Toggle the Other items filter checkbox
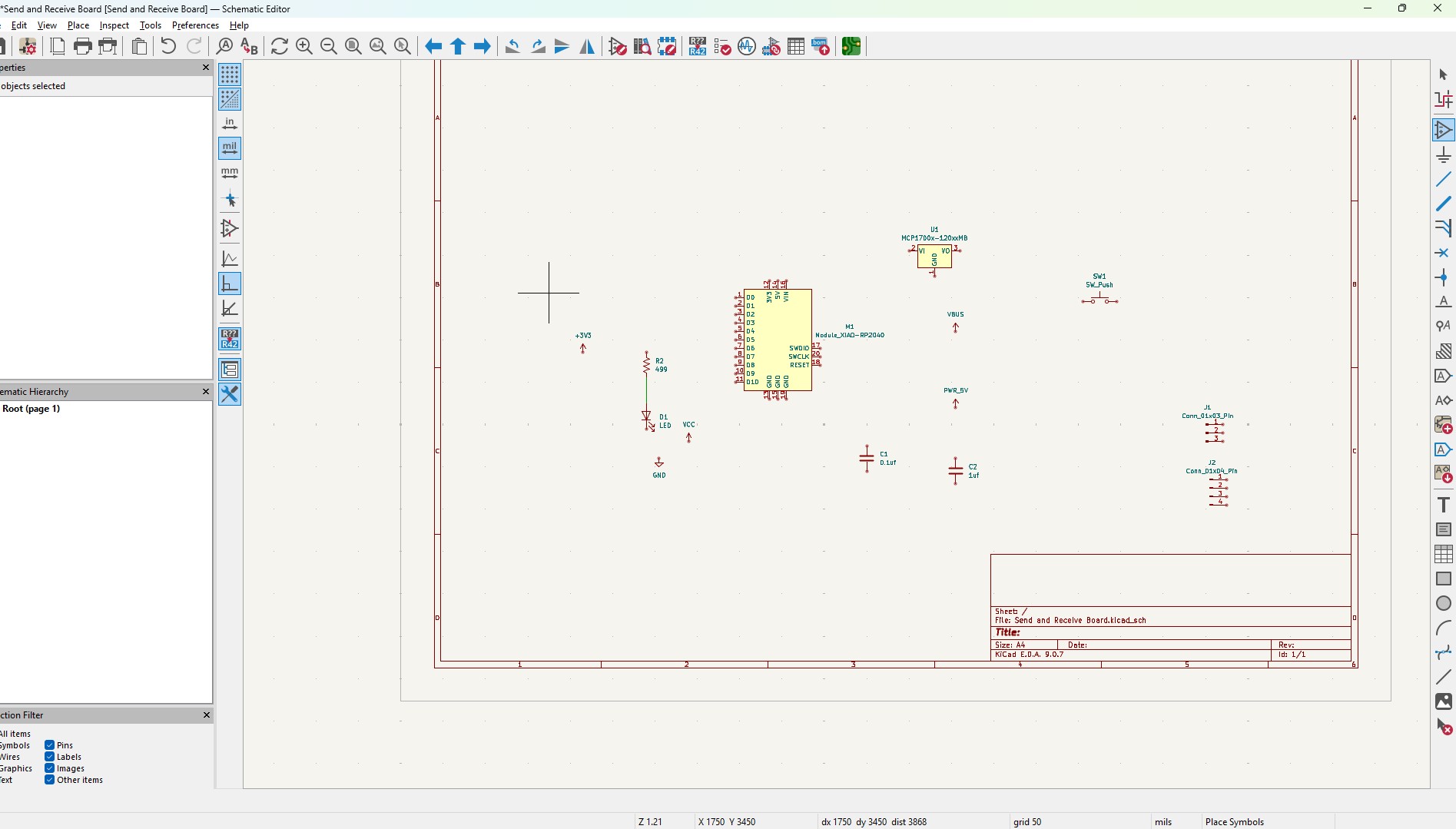The image size is (1456, 829). [49, 780]
